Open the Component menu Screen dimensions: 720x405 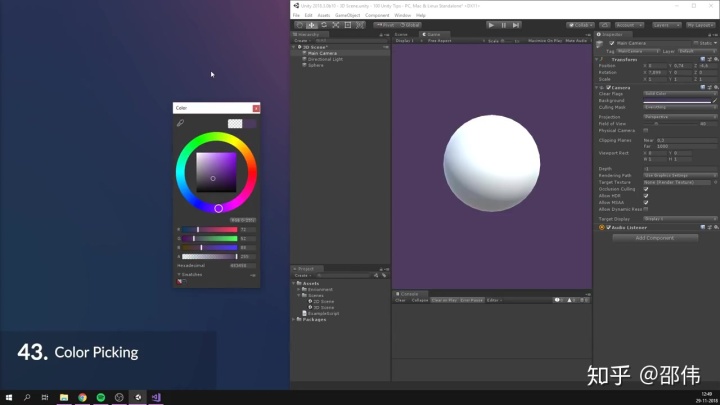[x=377, y=15]
